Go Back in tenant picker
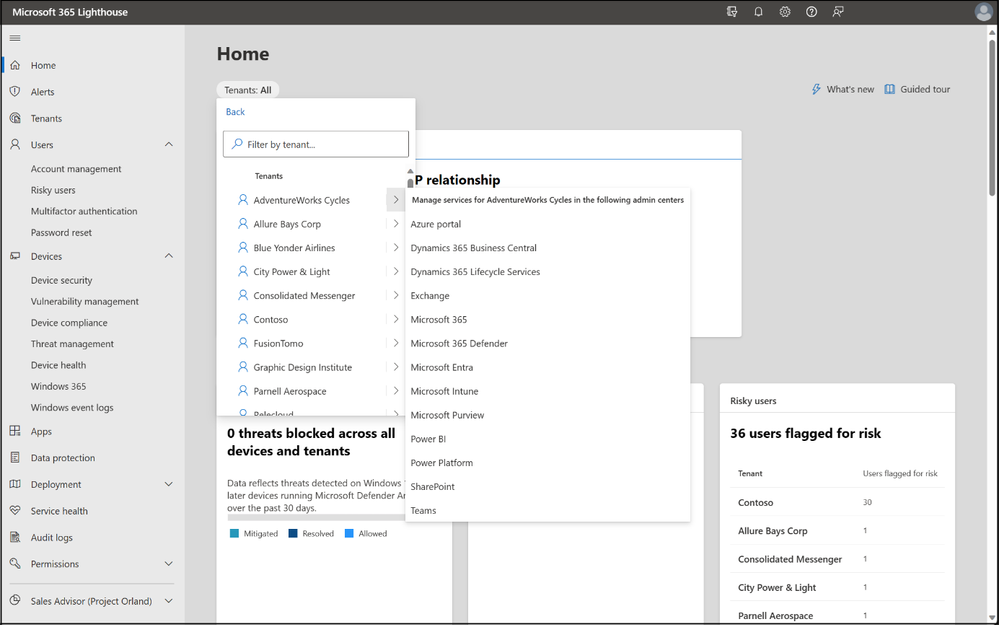Image resolution: width=999 pixels, height=625 pixels. [235, 111]
